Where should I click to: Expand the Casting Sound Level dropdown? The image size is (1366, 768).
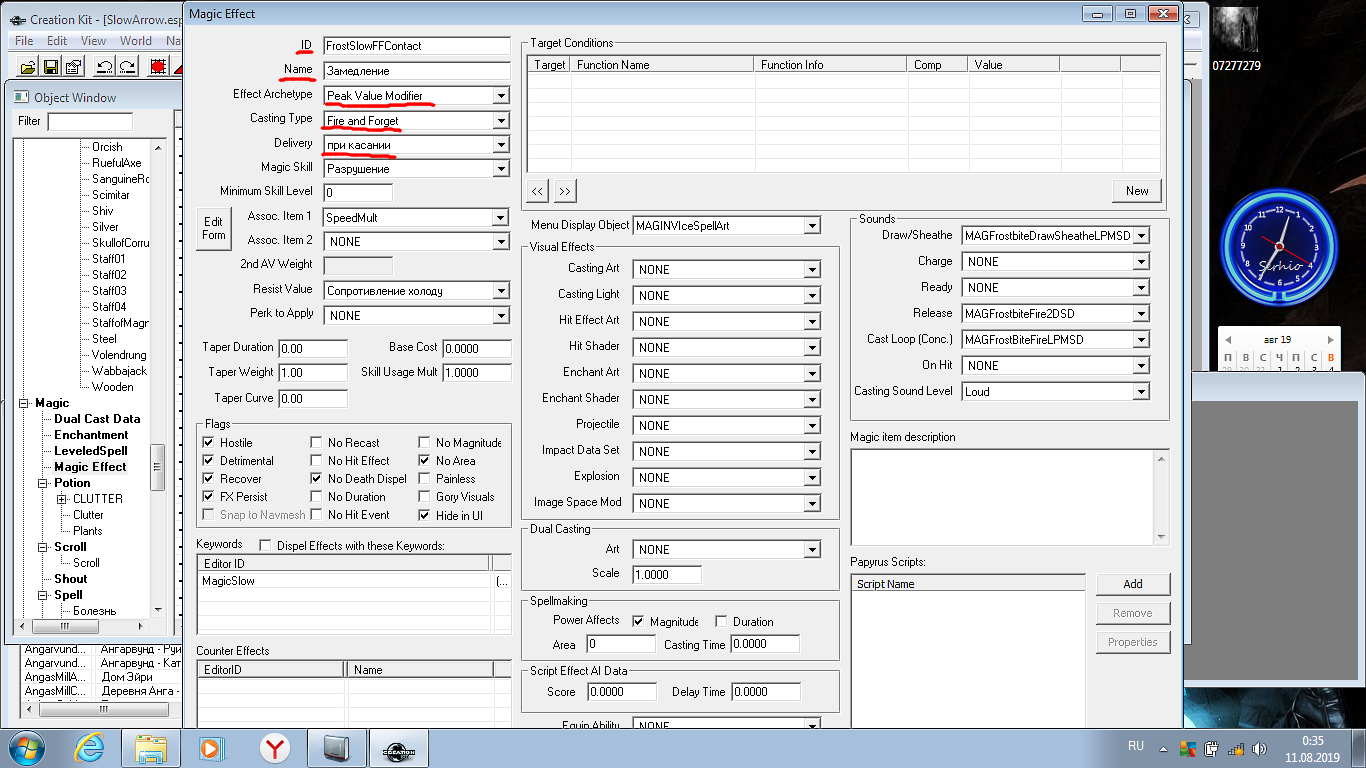(1141, 392)
